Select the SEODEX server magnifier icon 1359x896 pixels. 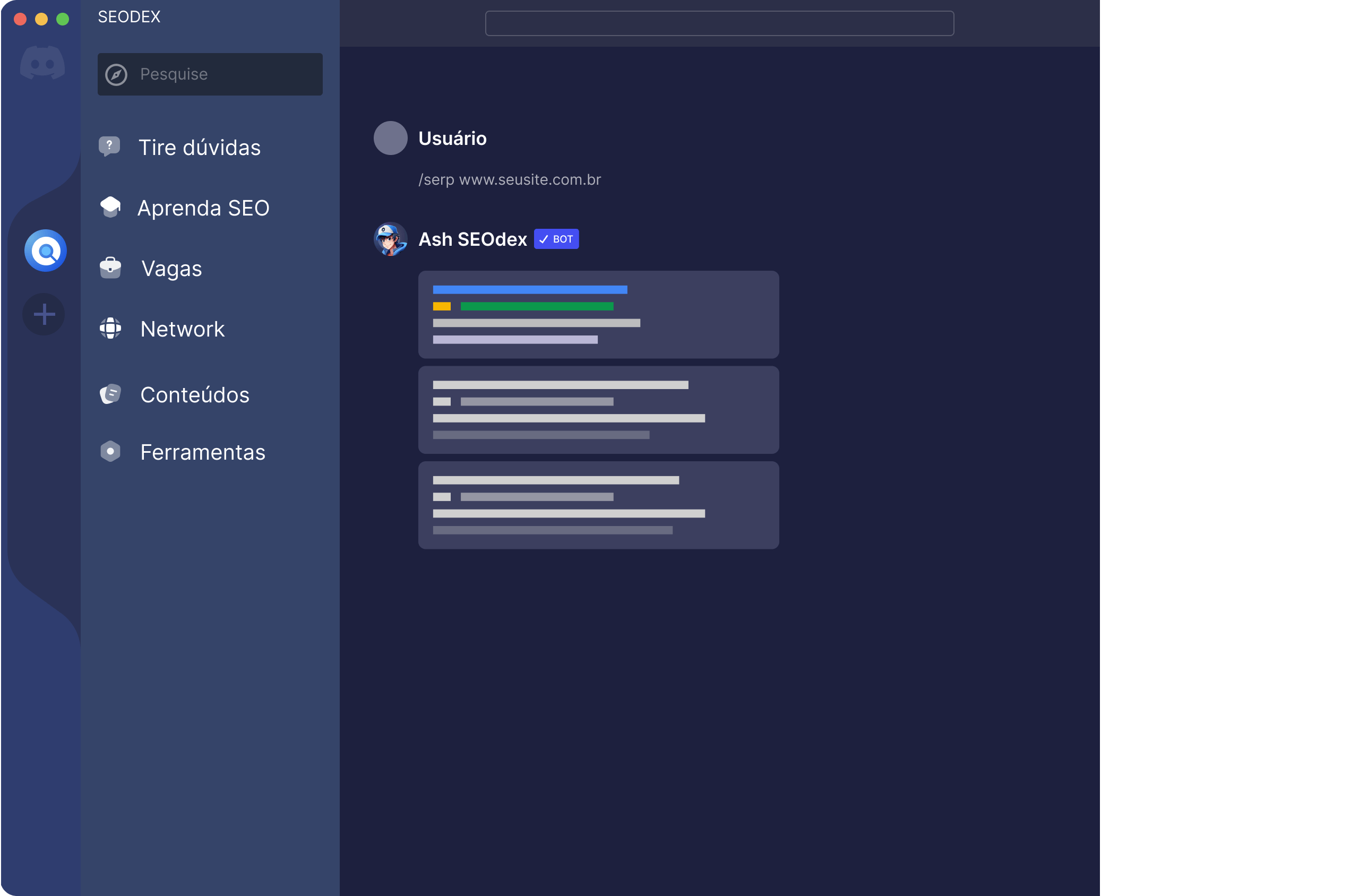46,251
